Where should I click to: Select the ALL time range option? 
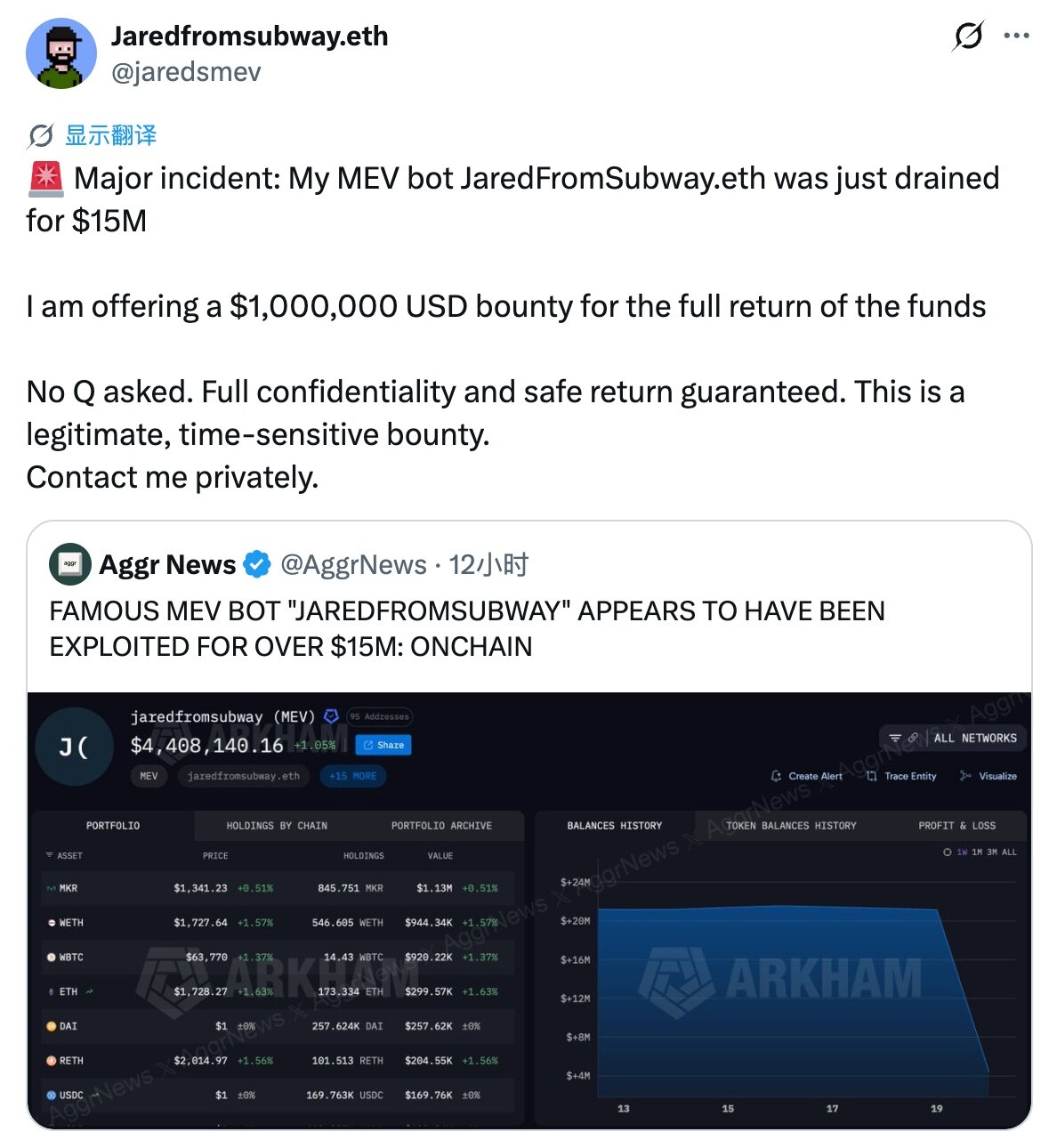1009,852
